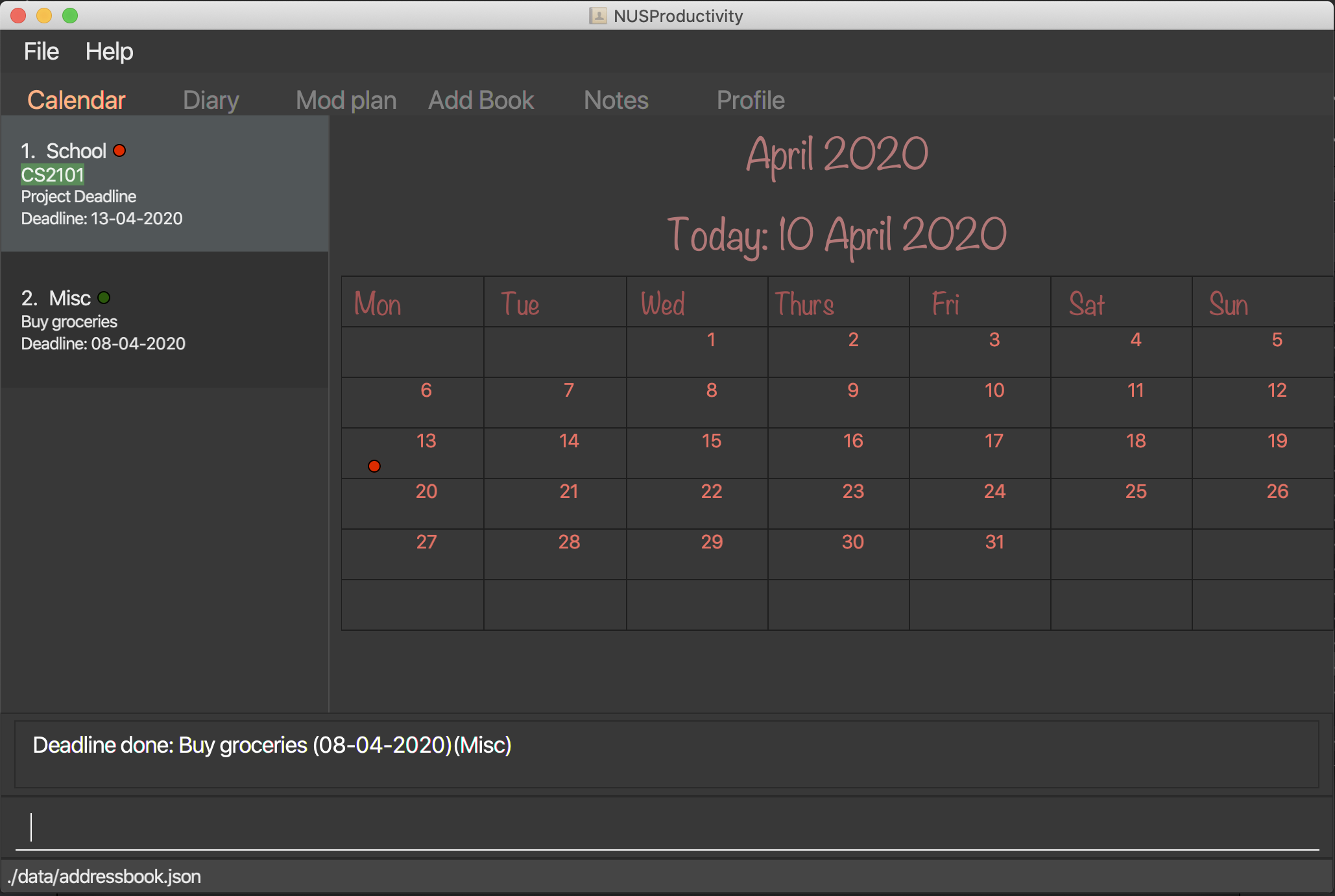
Task: Click the Sun column header
Action: click(x=1228, y=303)
